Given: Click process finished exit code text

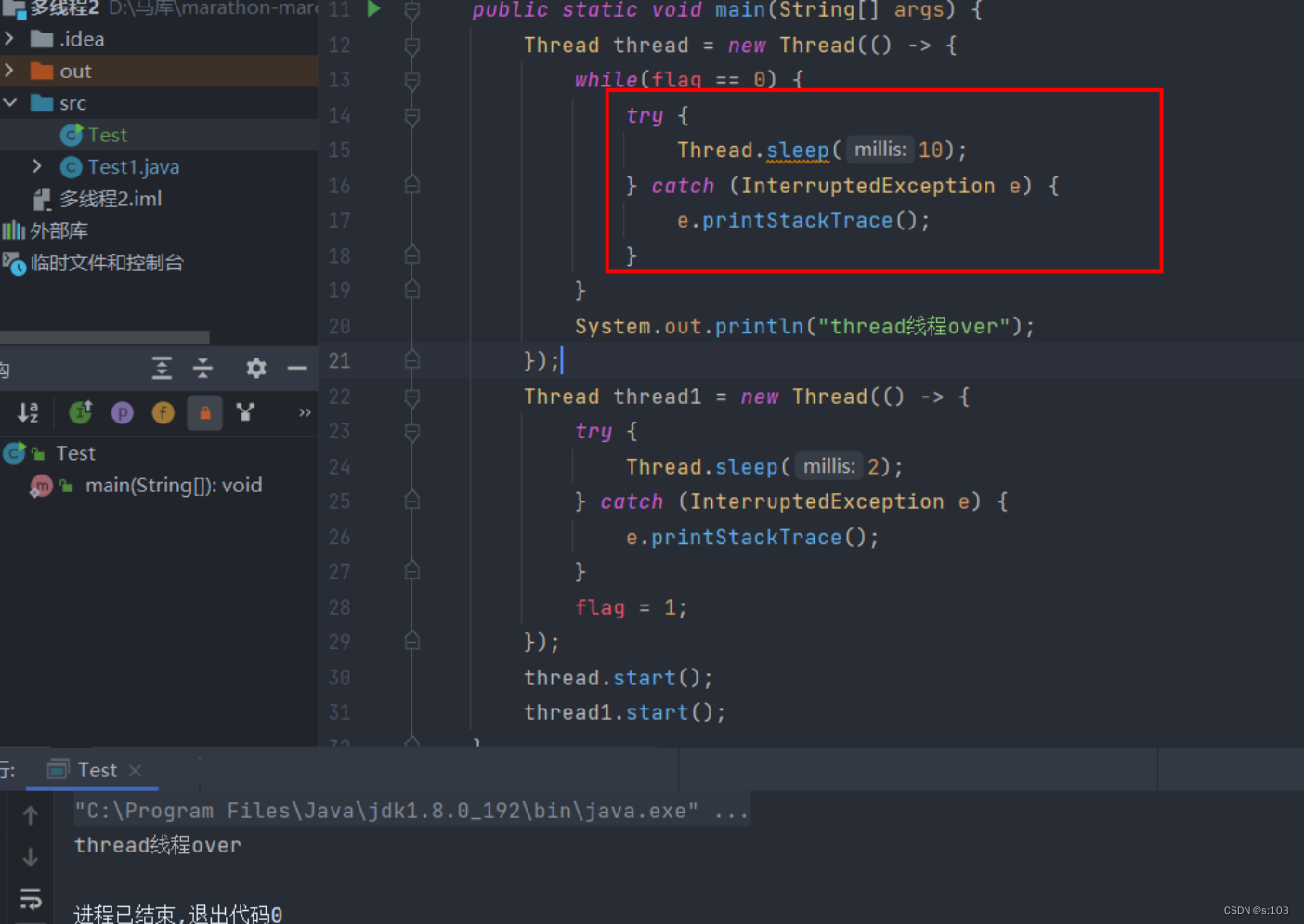Looking at the screenshot, I should coord(178,913).
